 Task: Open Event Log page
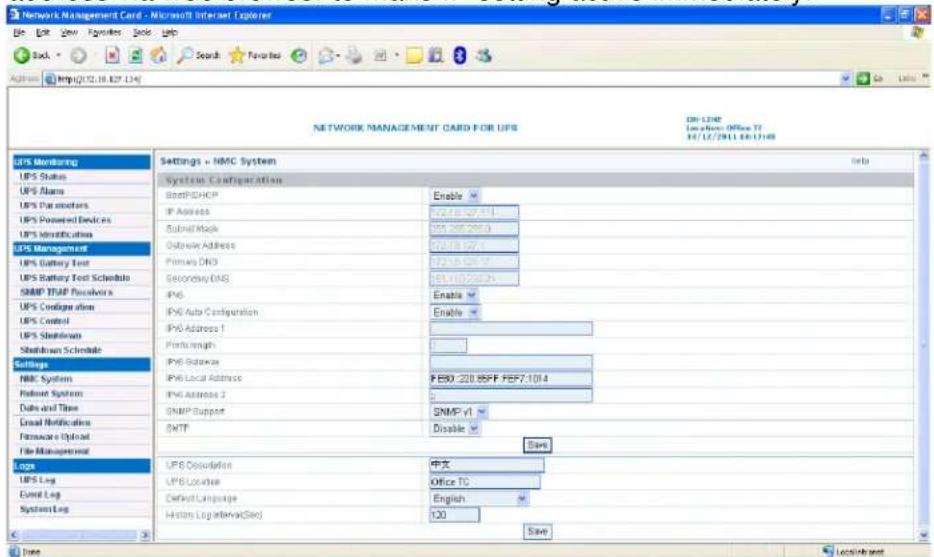pos(40,495)
